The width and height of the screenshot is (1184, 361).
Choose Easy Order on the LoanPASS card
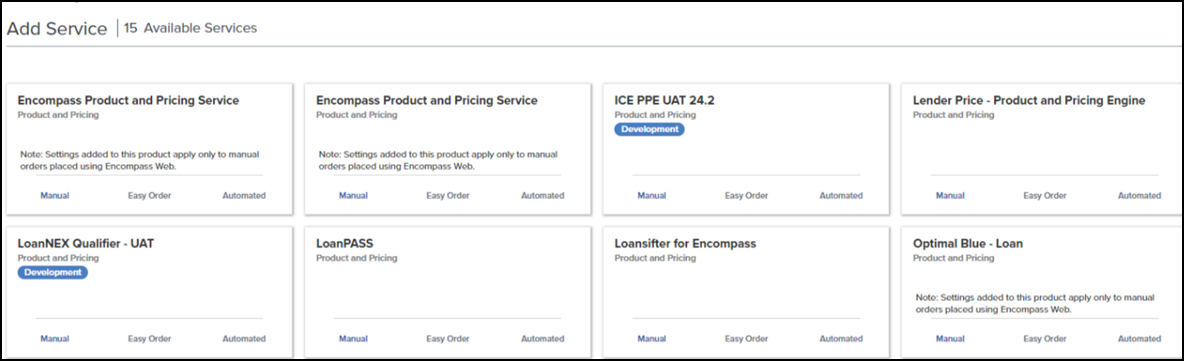click(448, 339)
